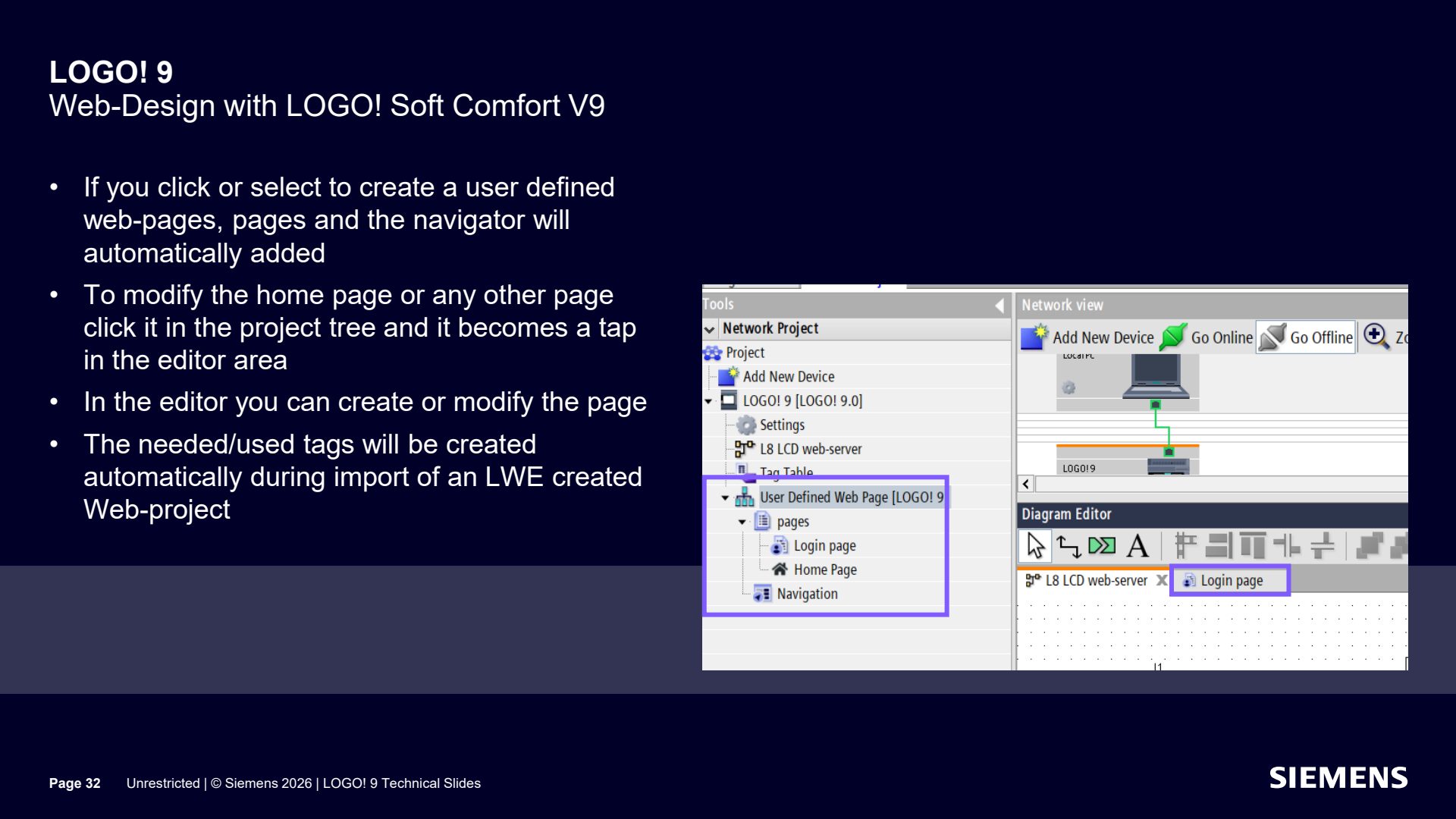This screenshot has height=819, width=1456.
Task: Select LOGO! 9 [LOGO! 9.0] device
Action: click(x=792, y=401)
